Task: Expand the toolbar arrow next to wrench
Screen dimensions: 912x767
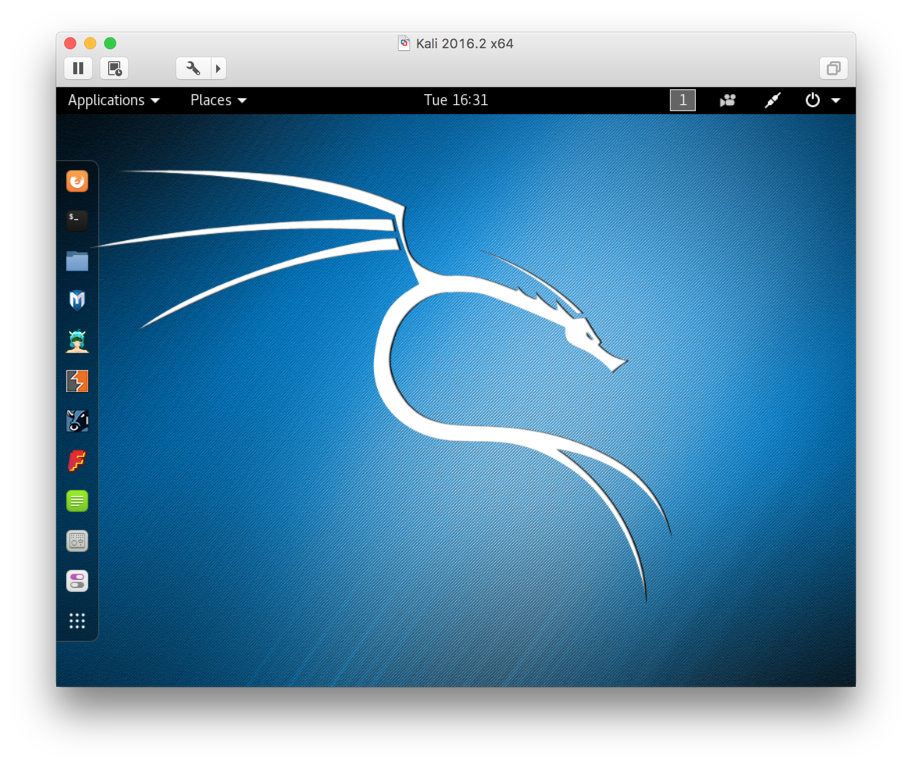Action: click(218, 68)
